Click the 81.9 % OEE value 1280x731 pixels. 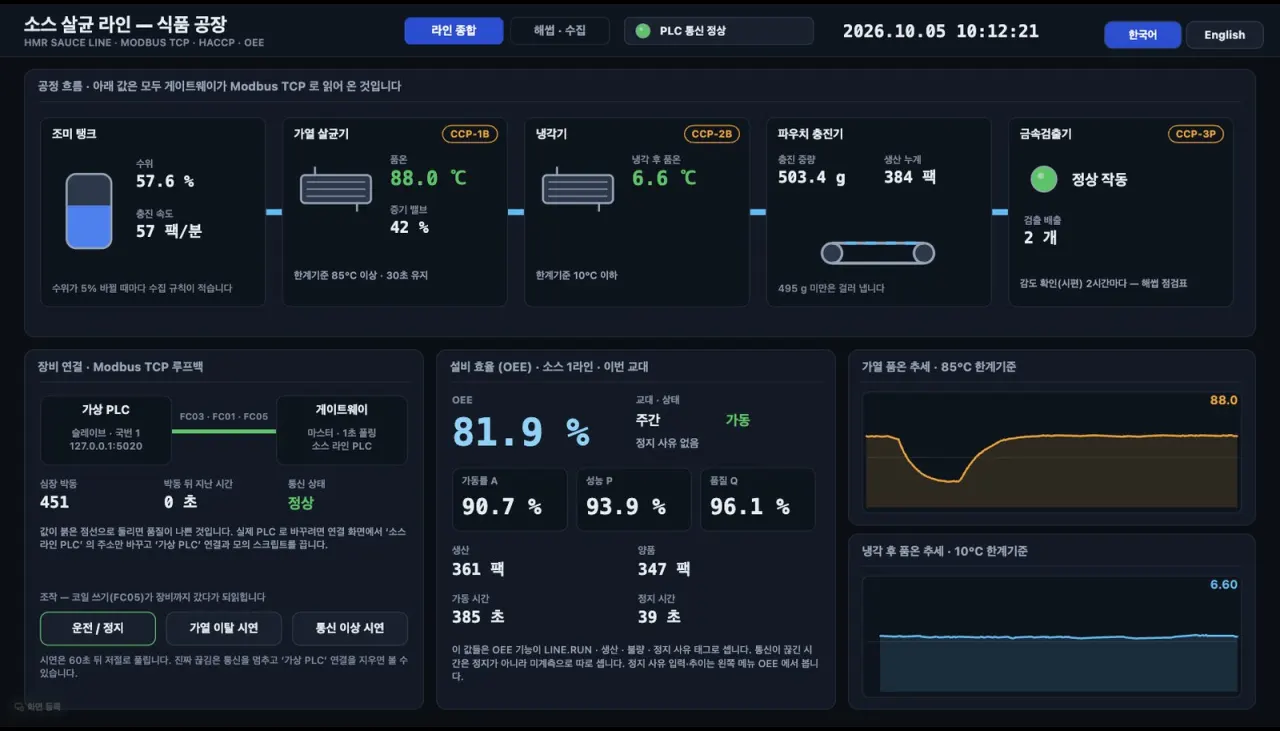point(520,431)
